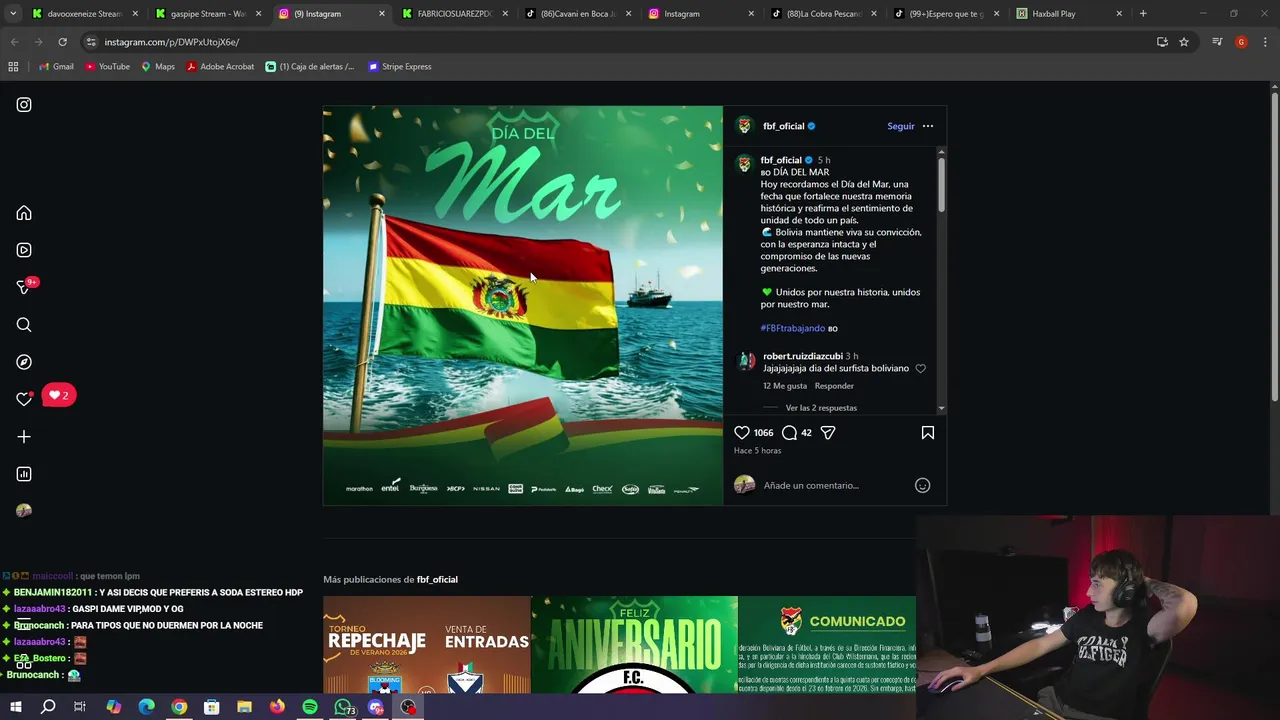Viewport: 1280px width, 720px height.
Task: Open the Comunicado post thumbnail
Action: click(x=827, y=645)
